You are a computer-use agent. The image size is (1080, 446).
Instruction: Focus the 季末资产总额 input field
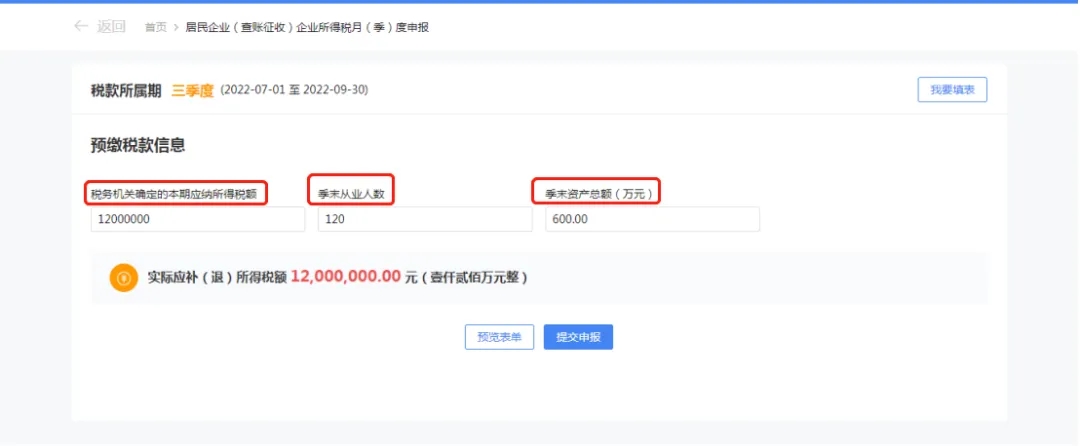point(652,219)
